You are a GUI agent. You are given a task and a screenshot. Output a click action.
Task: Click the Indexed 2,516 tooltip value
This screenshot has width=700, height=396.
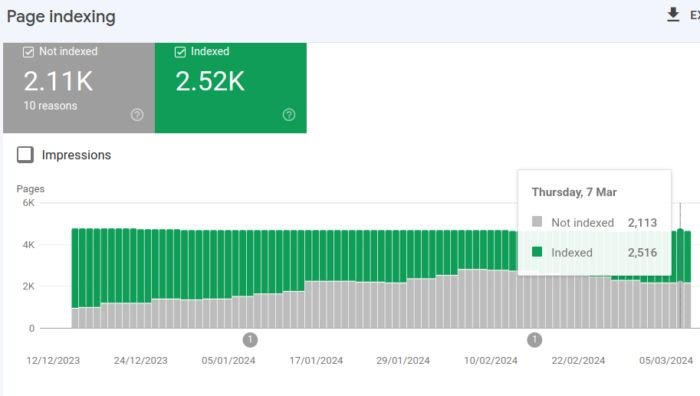pyautogui.click(x=642, y=252)
